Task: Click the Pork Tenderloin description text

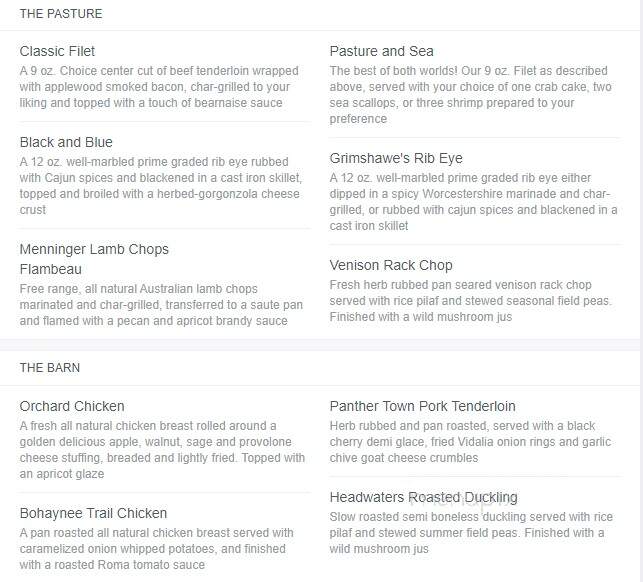Action: coord(470,442)
